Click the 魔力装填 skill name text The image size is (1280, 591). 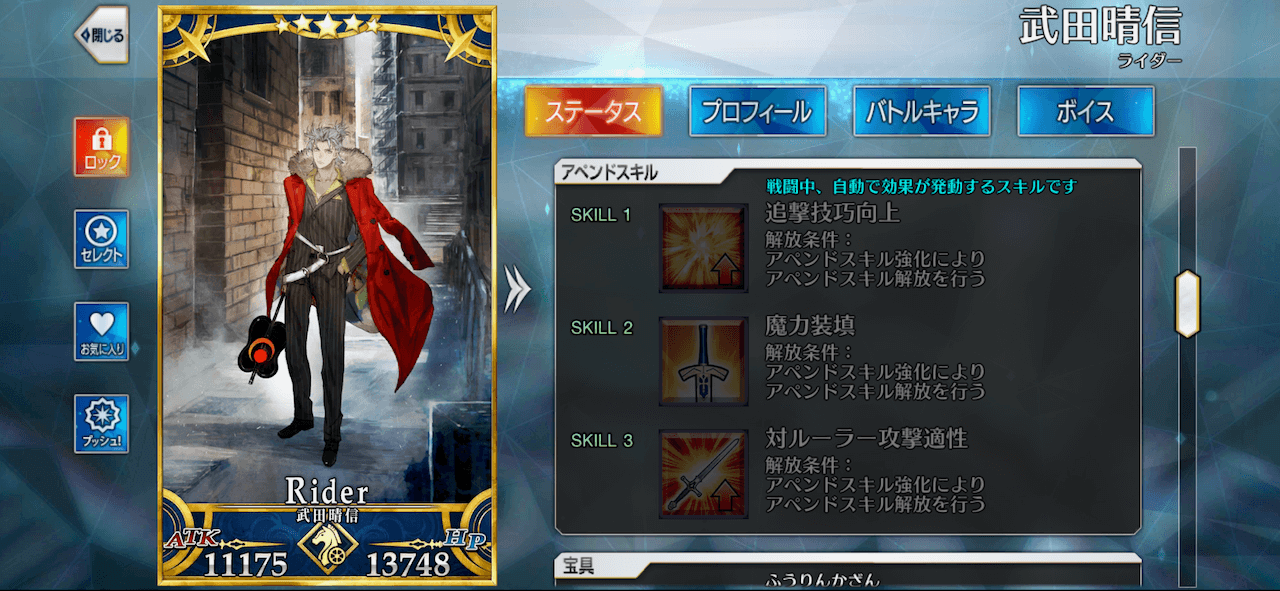(811, 326)
